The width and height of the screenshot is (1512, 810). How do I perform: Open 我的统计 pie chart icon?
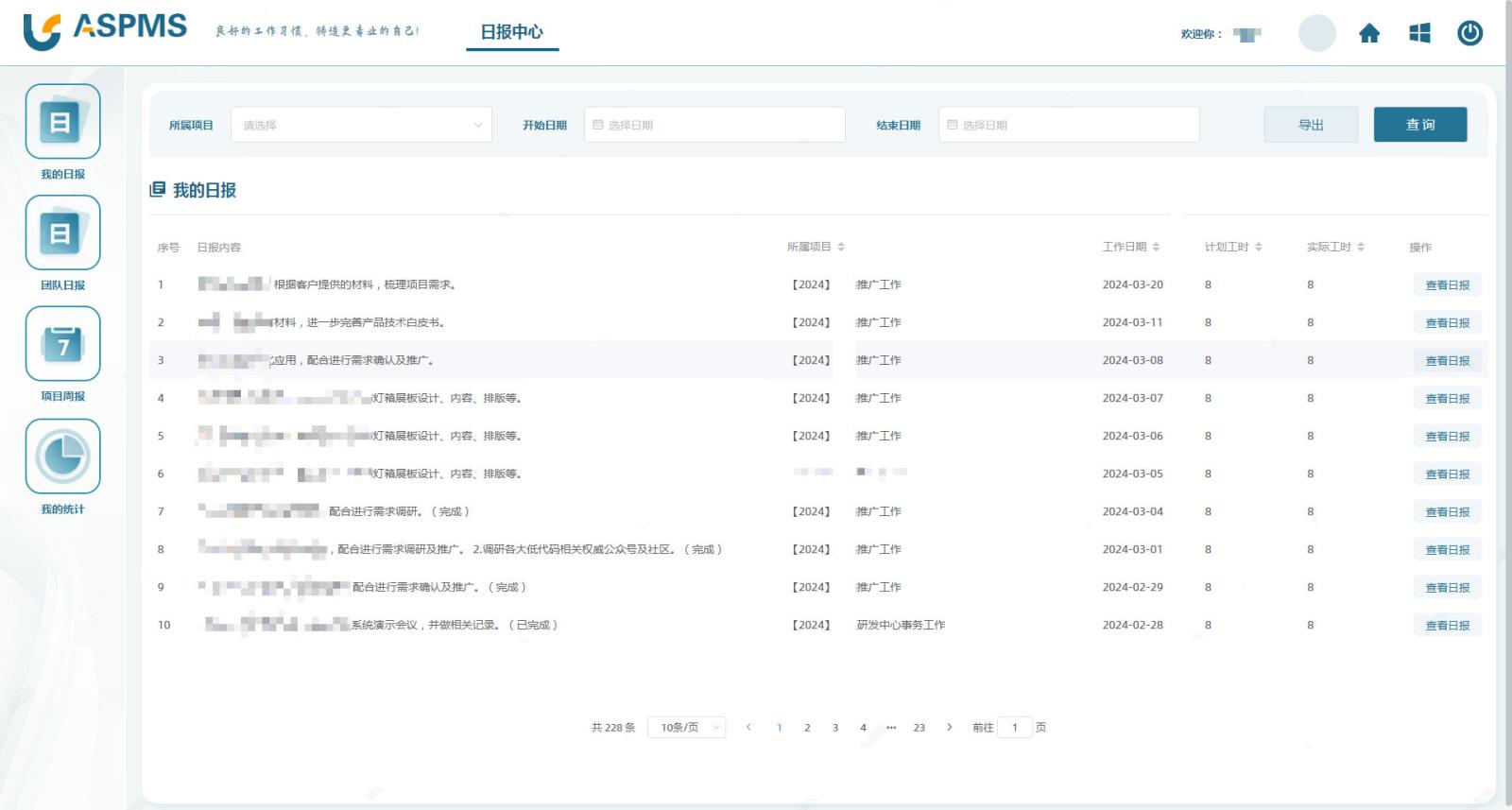click(x=62, y=457)
